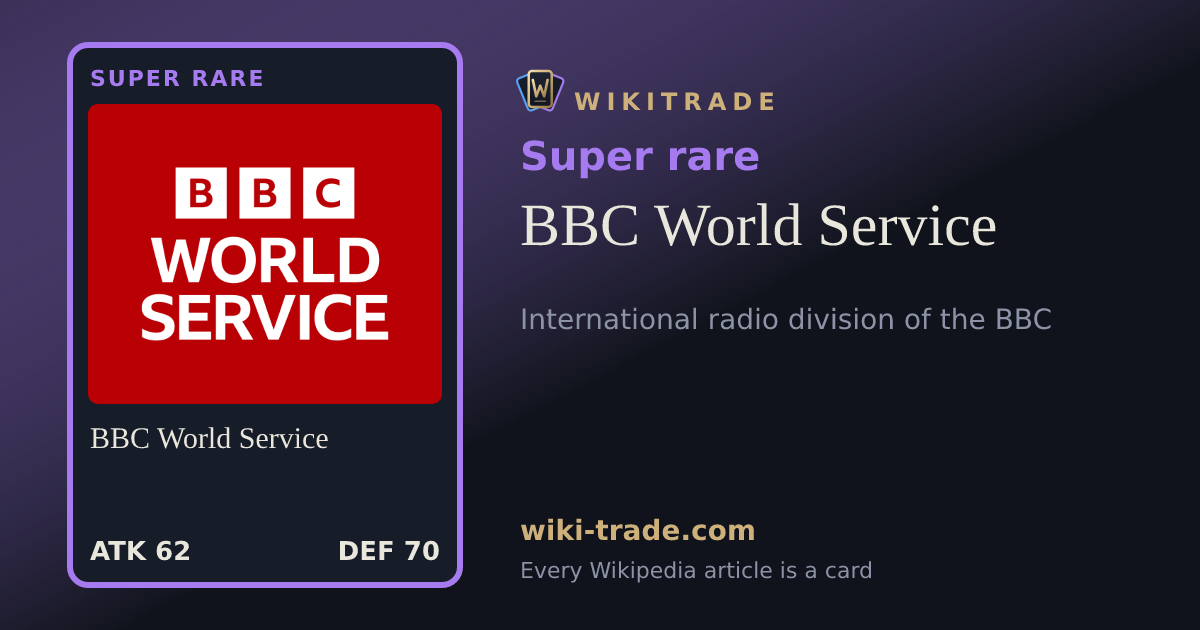Click the WIKITRADE brand name text
Image resolution: width=1200 pixels, height=630 pixels.
coord(675,102)
